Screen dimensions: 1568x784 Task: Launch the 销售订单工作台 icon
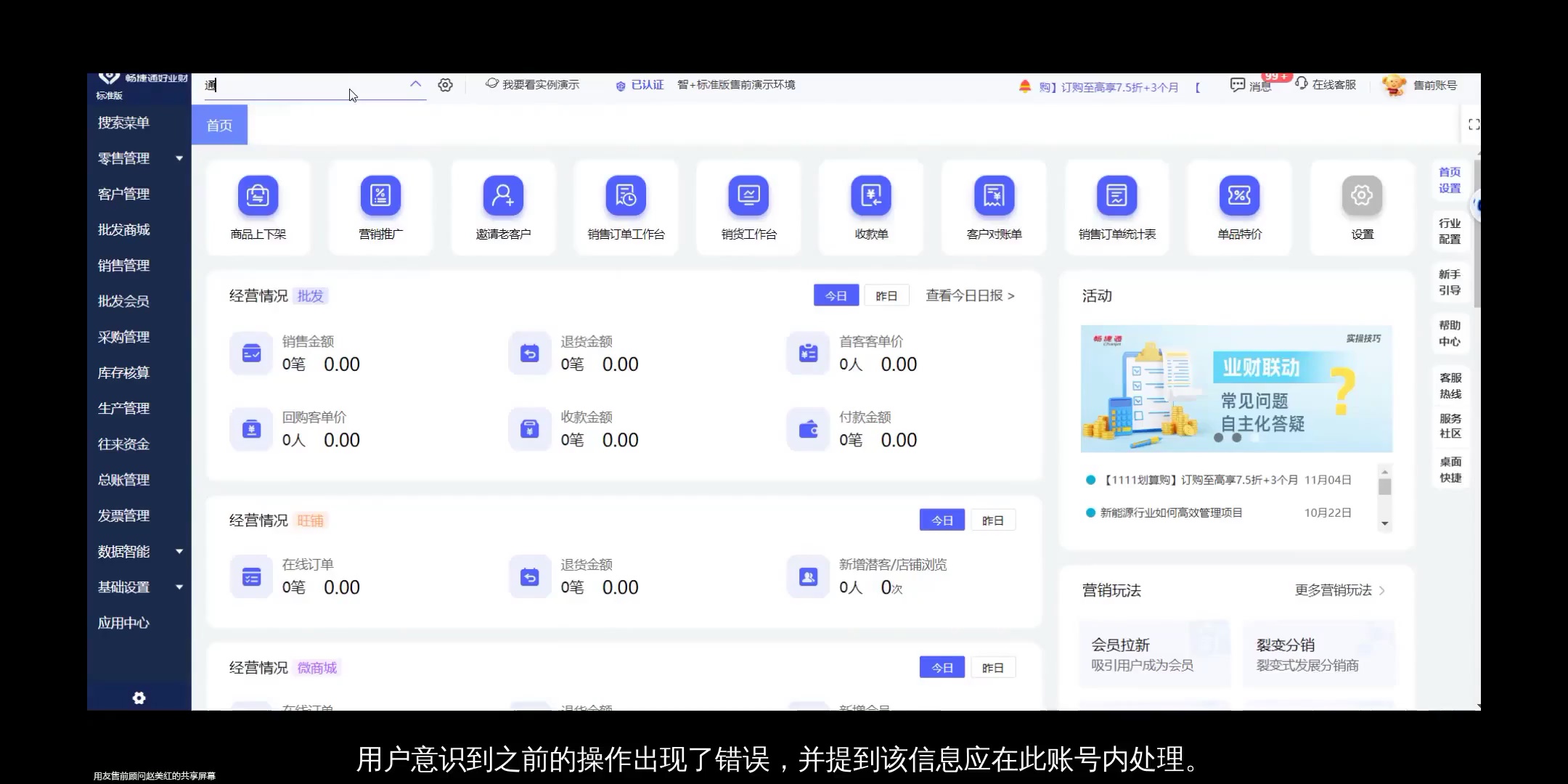coord(626,207)
